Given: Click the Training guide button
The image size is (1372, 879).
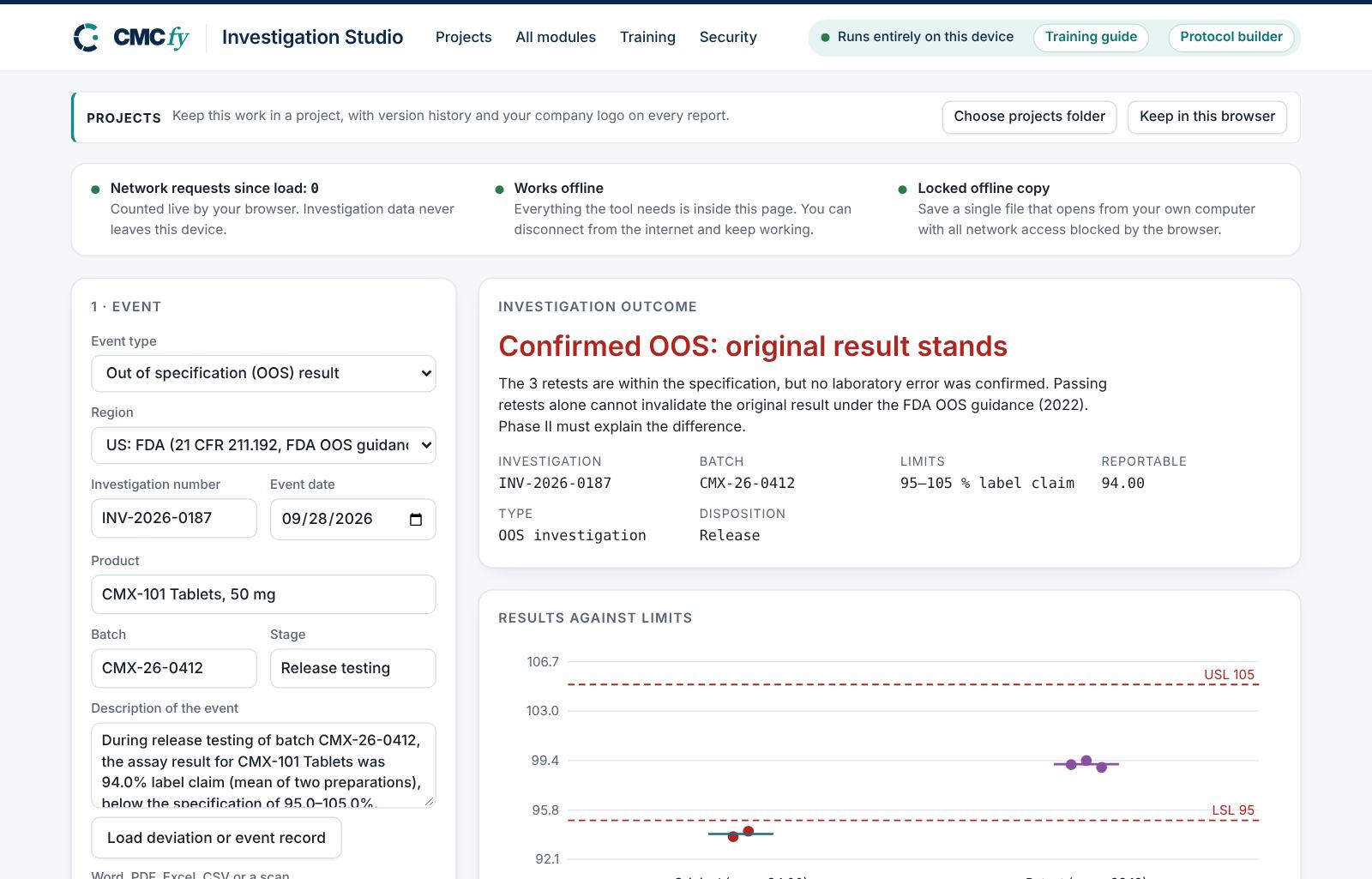Looking at the screenshot, I should pyautogui.click(x=1091, y=37).
